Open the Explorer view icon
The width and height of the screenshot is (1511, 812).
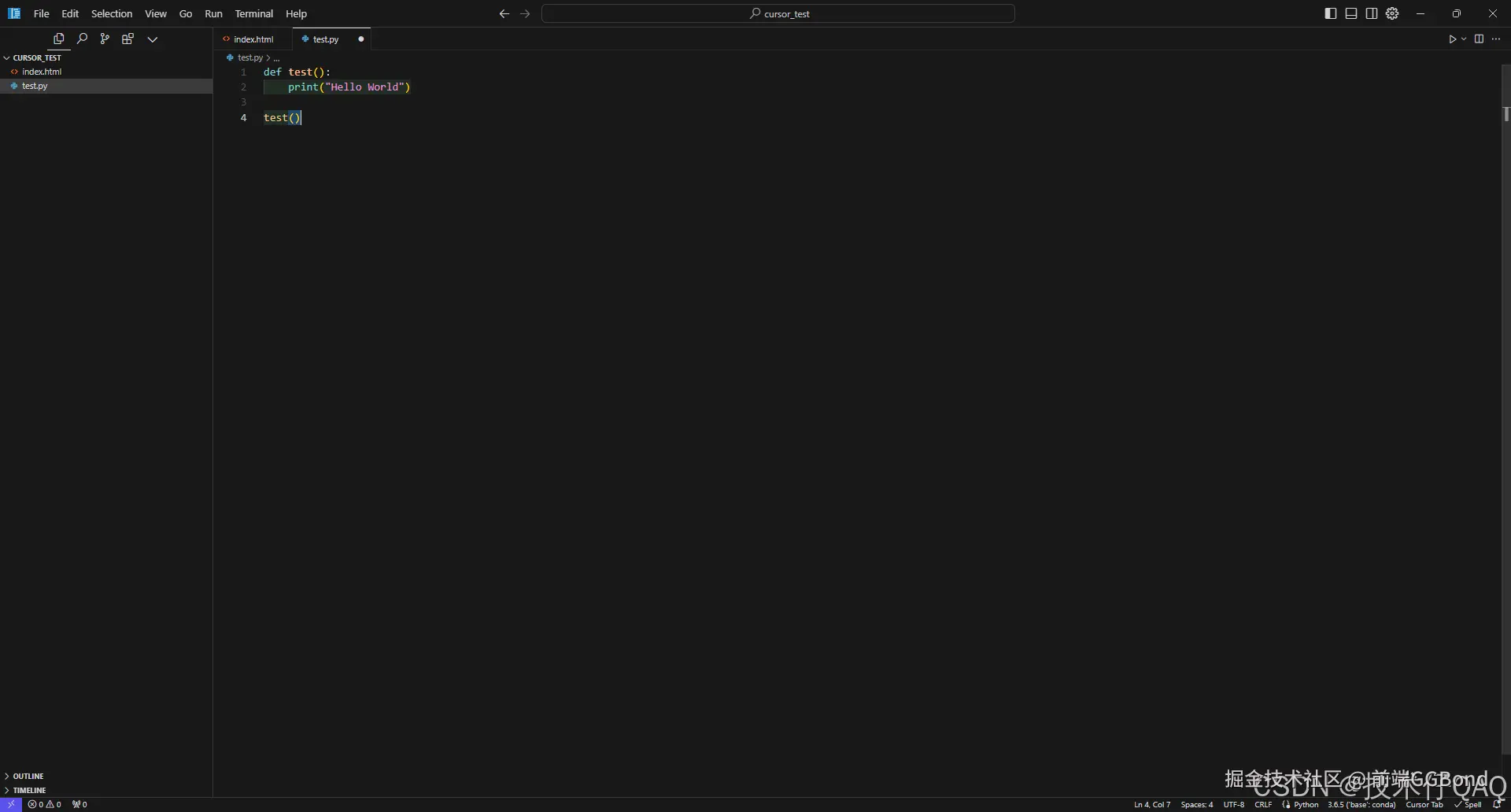coord(59,39)
